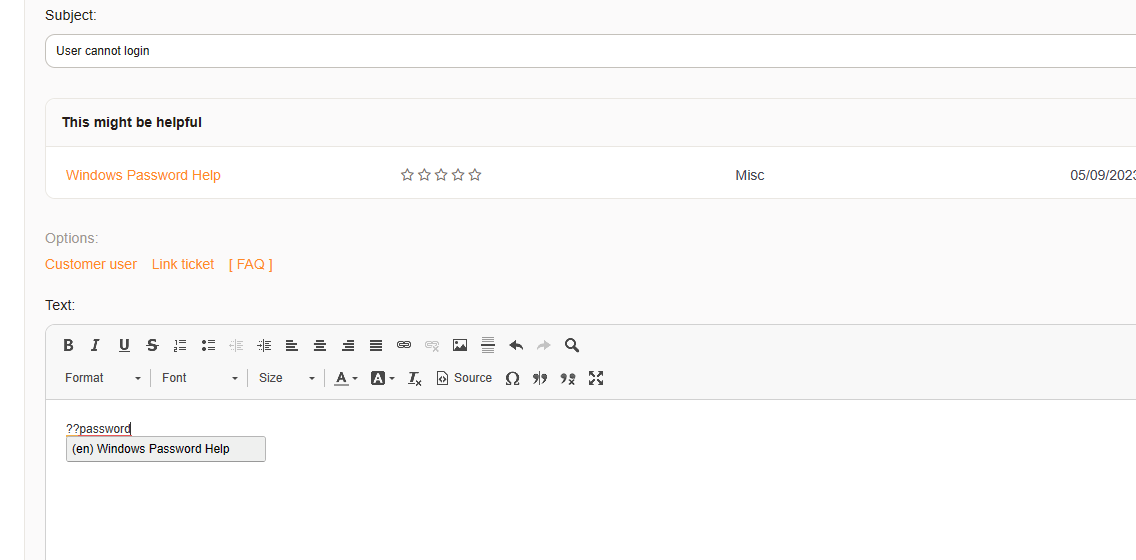Apply italic formatting
This screenshot has height=560, width=1136.
tap(96, 345)
